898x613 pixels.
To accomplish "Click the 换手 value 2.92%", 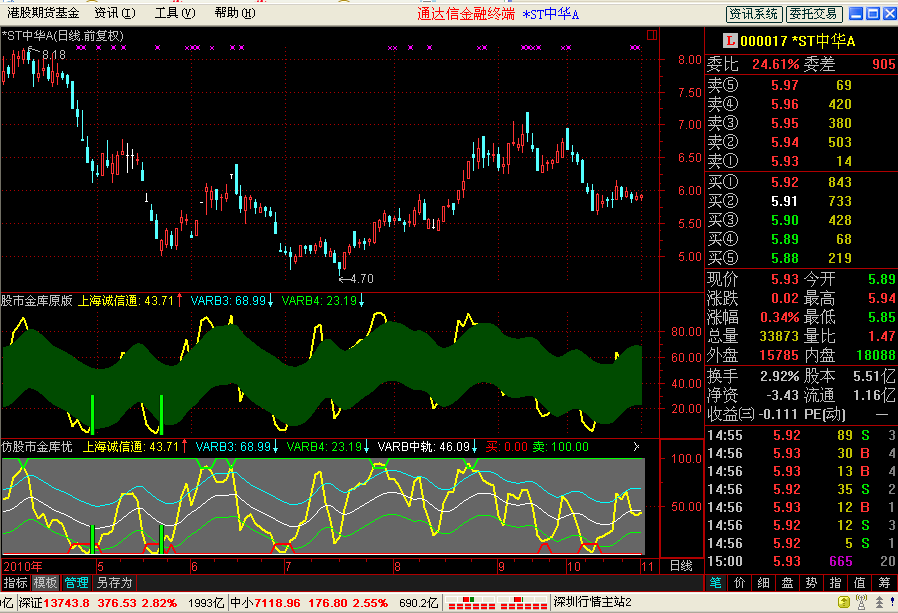I will coord(779,376).
